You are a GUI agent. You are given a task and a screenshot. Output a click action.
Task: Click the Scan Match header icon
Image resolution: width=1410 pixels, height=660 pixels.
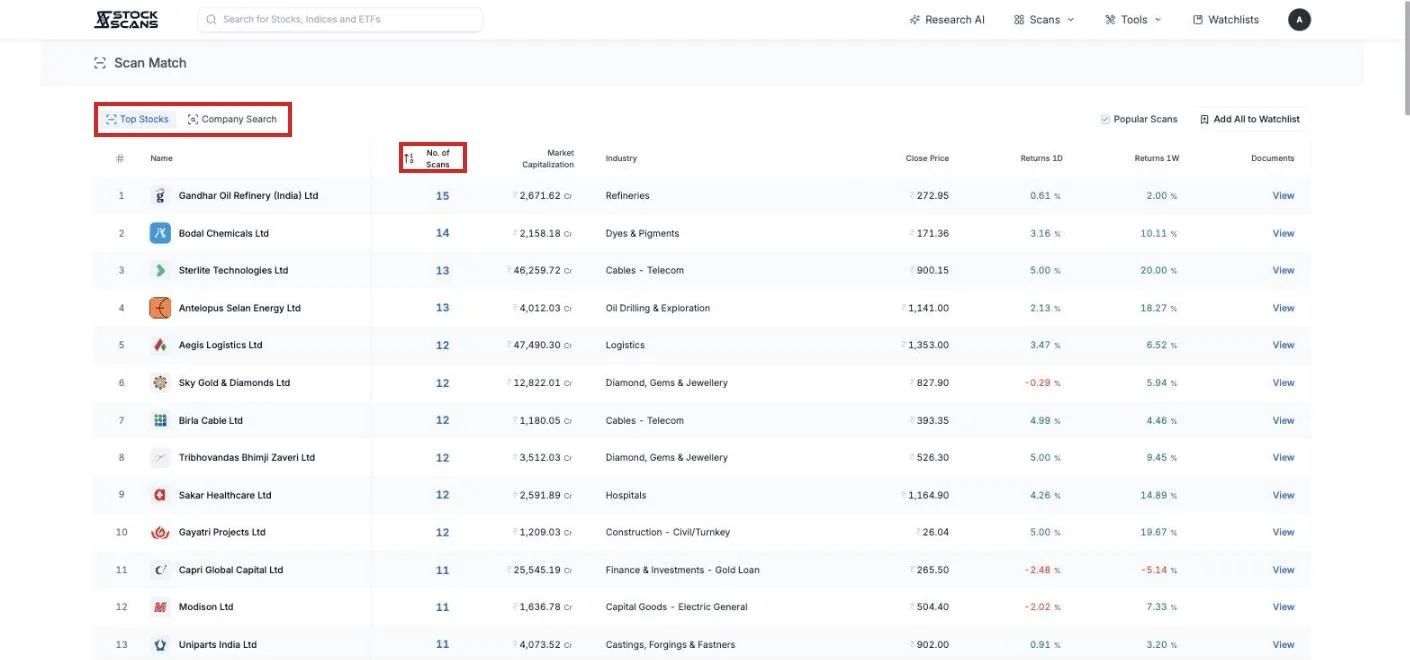tap(100, 63)
